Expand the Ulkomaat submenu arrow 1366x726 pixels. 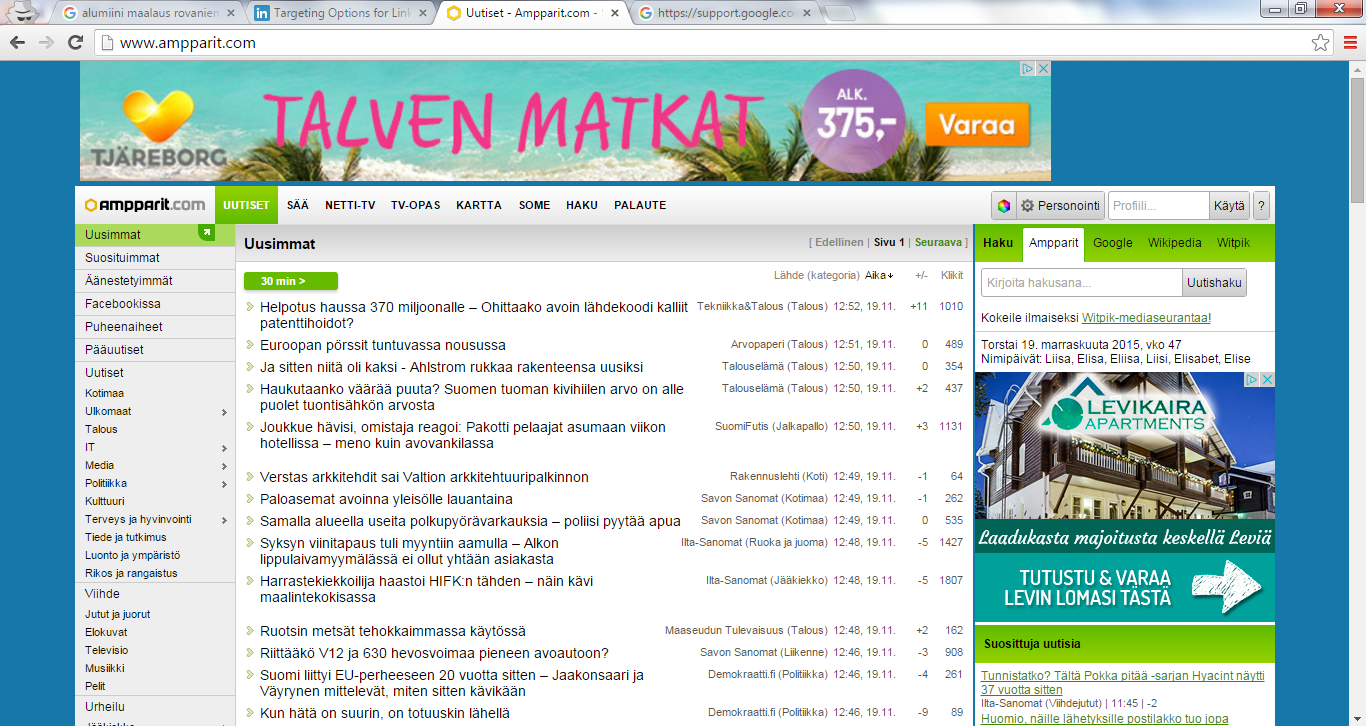tap(224, 411)
